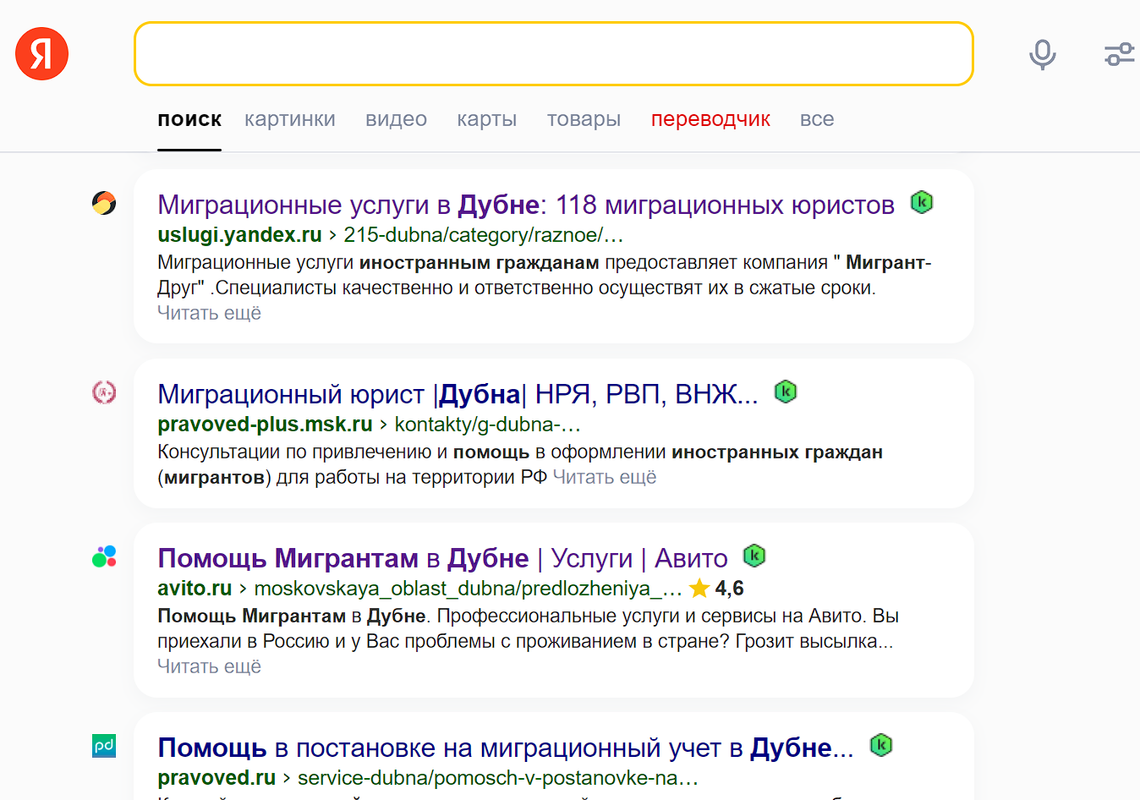Switch to the "картинки" tab
Image resolution: width=1140 pixels, height=800 pixels.
289,119
